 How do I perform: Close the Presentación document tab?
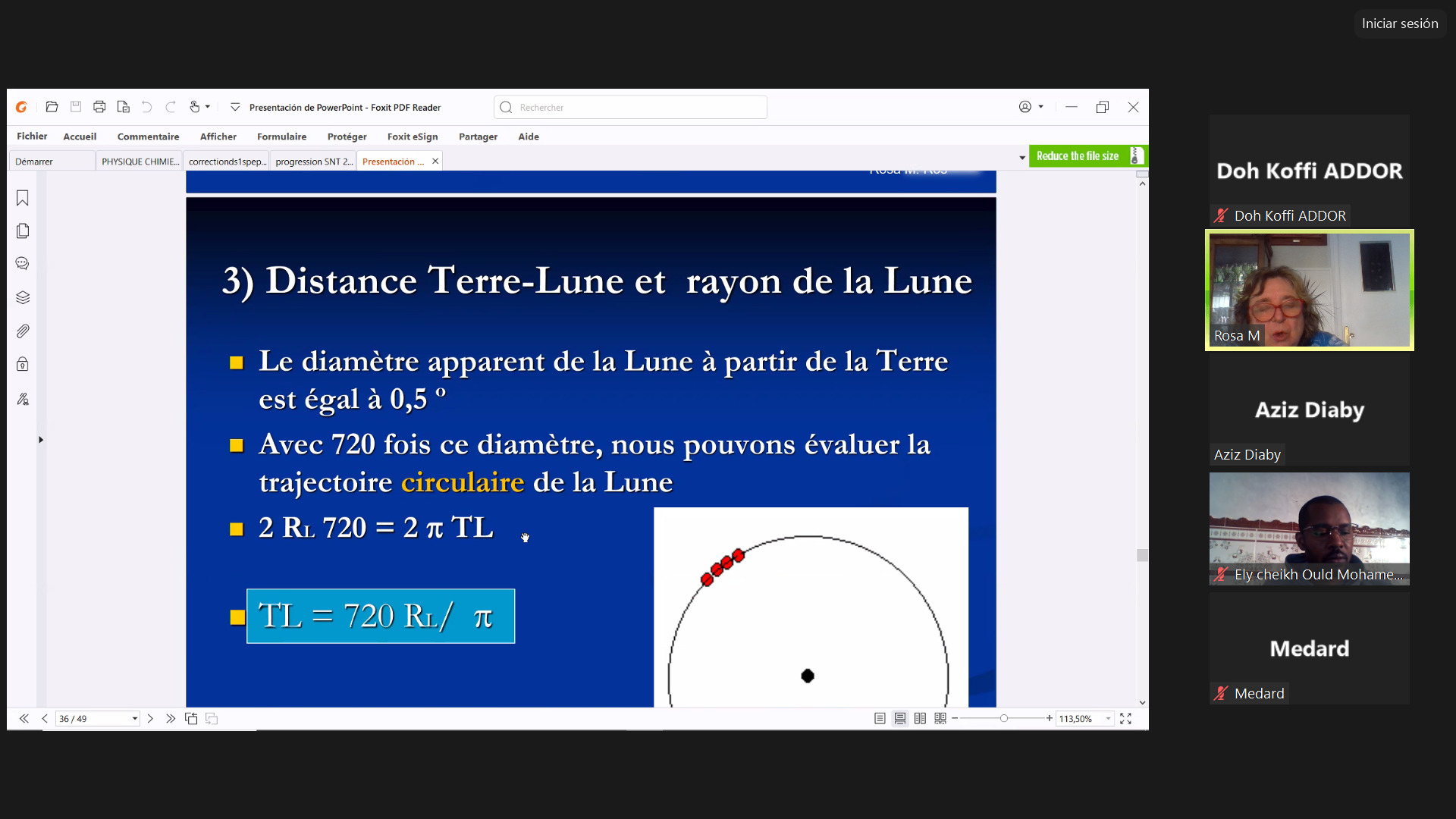[435, 161]
